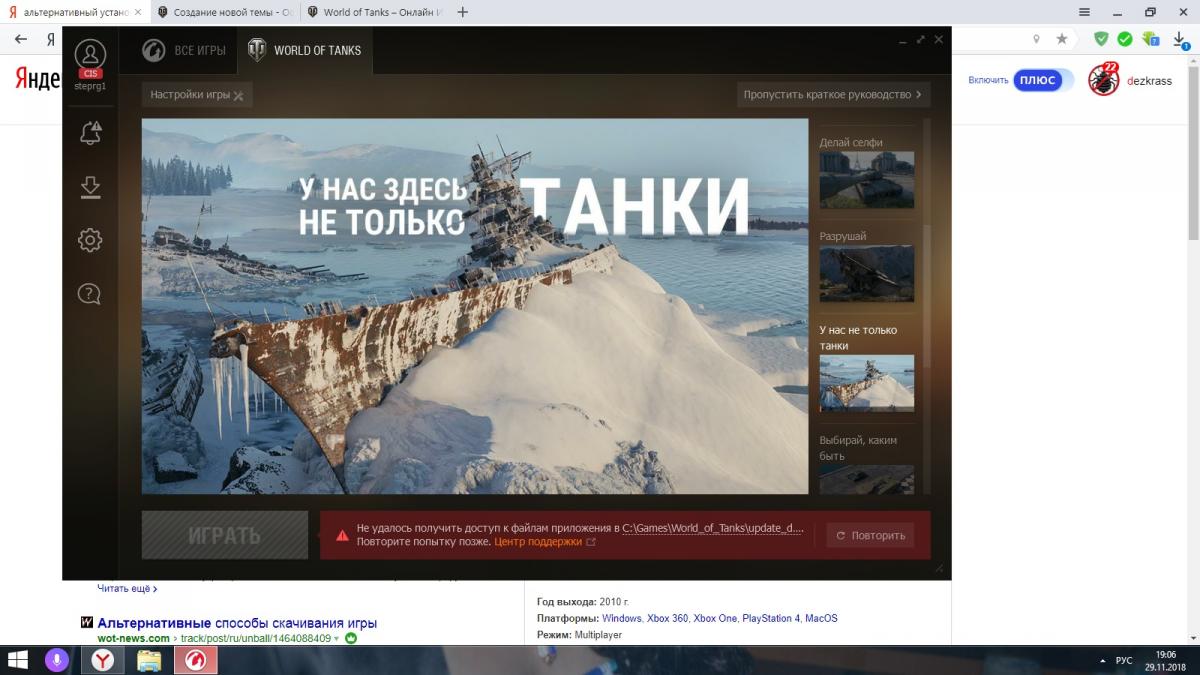Select the WORLD OF TANKS tab
The height and width of the screenshot is (675, 1200).
[x=305, y=50]
